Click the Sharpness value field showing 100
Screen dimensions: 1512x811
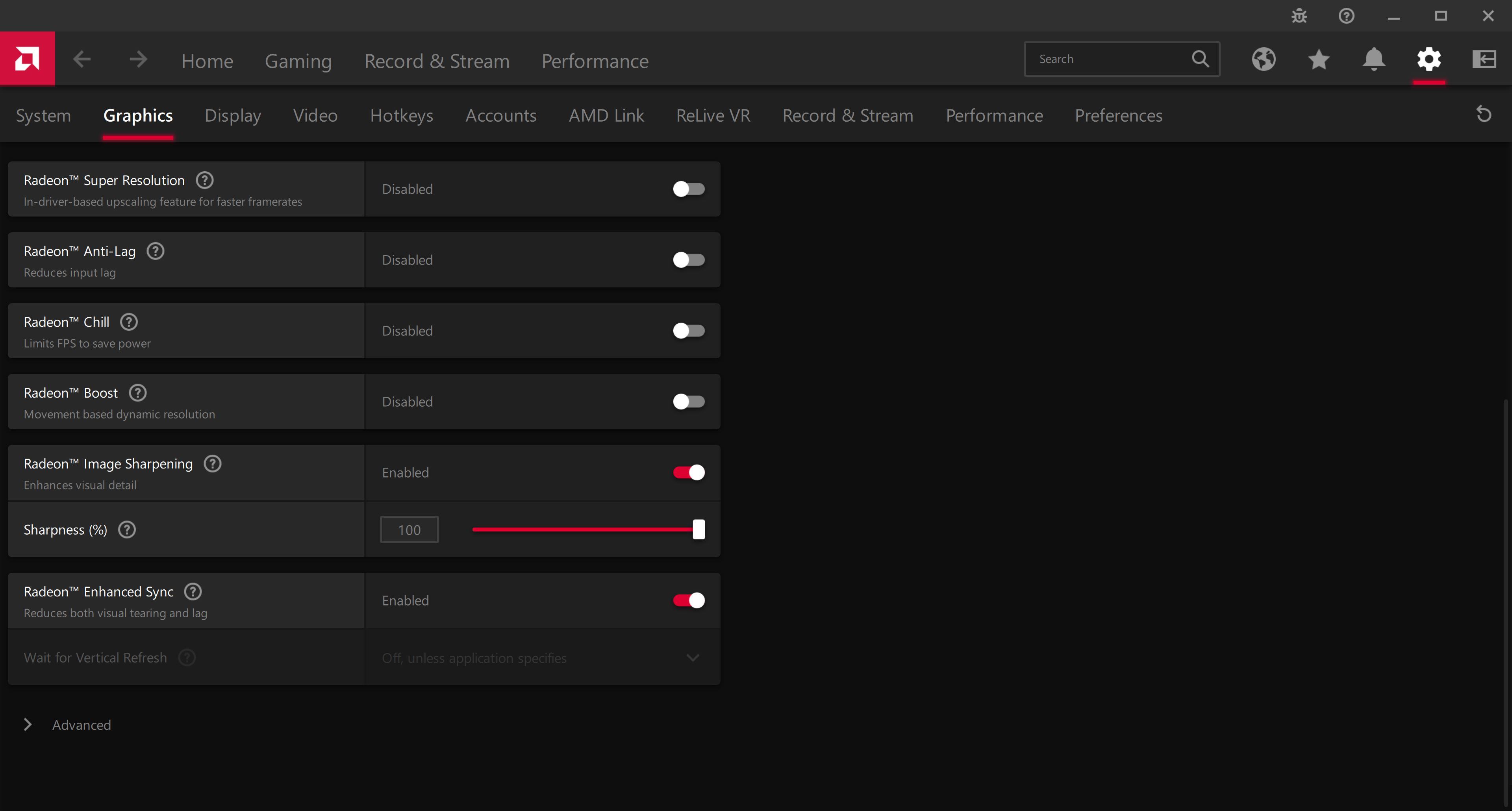[409, 530]
